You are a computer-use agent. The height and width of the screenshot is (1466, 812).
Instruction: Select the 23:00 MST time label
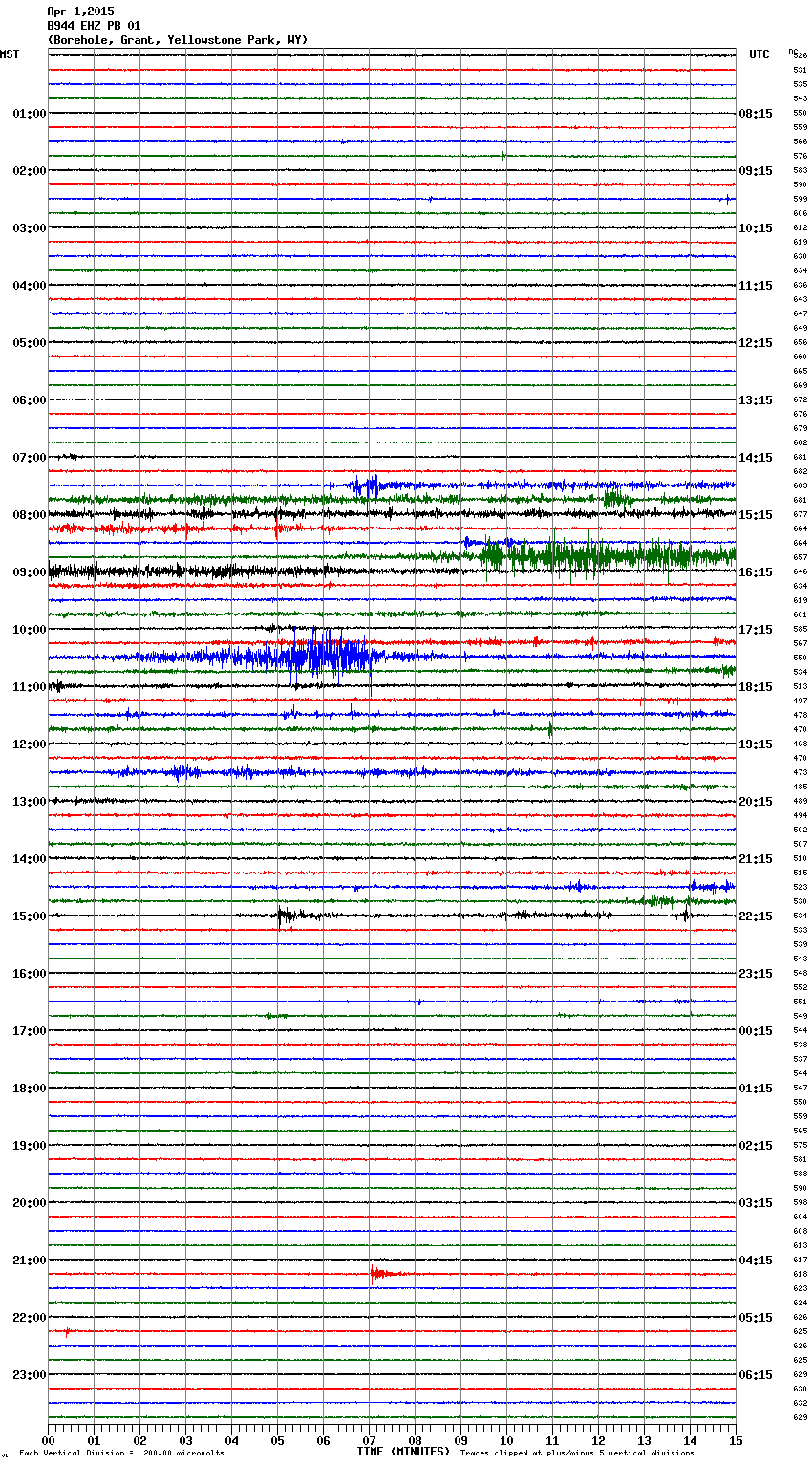30,1375
